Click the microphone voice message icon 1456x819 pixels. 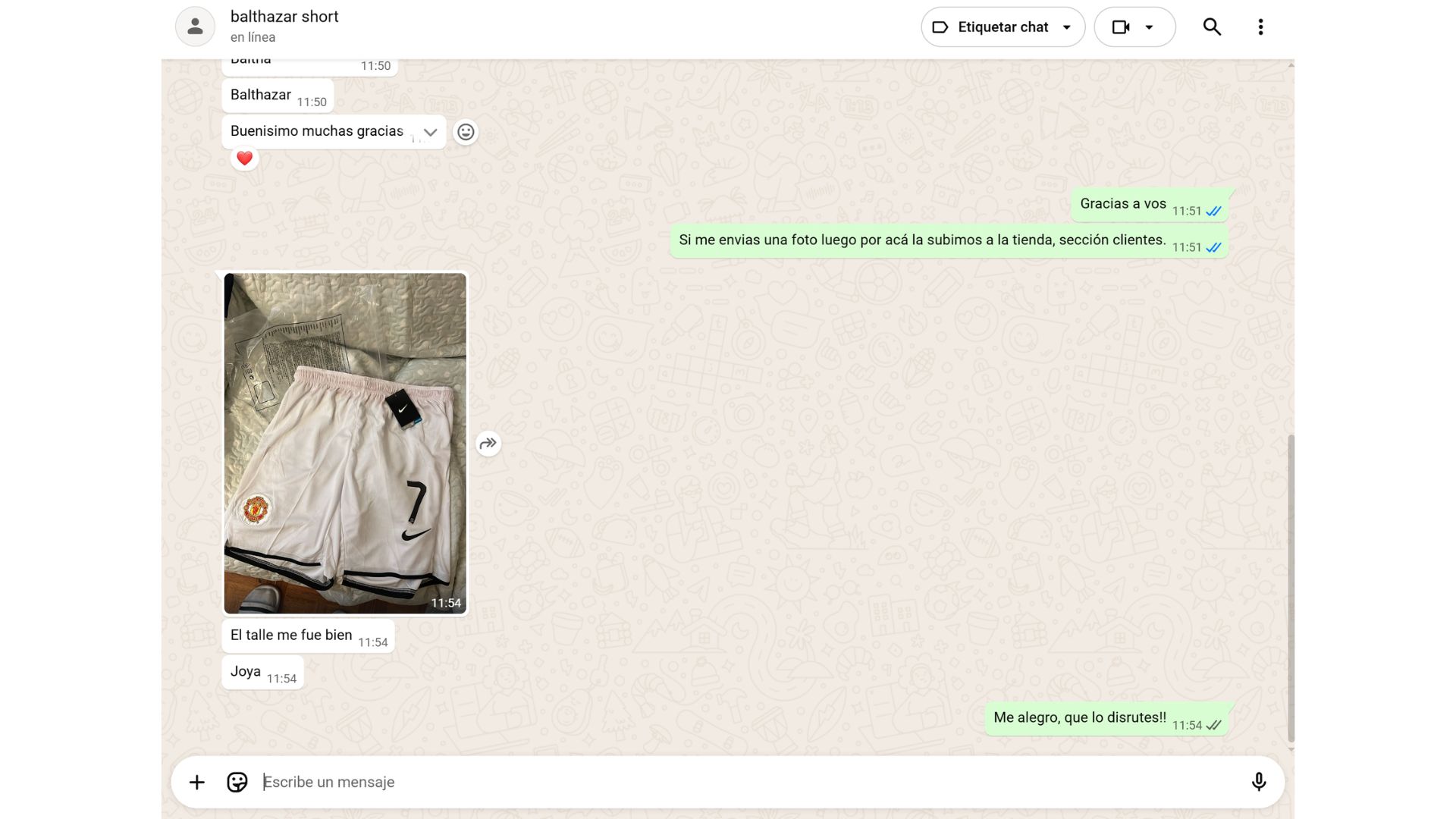point(1258,782)
